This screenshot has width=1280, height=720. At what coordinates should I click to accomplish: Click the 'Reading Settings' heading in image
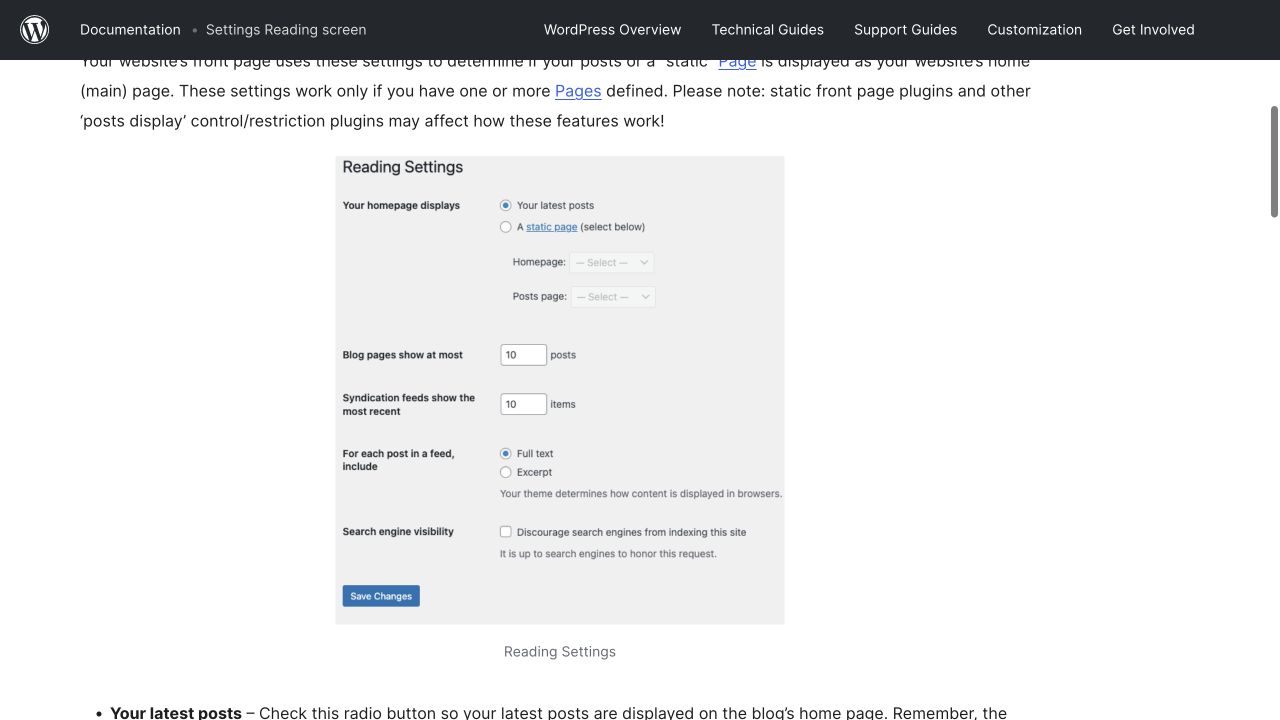403,167
